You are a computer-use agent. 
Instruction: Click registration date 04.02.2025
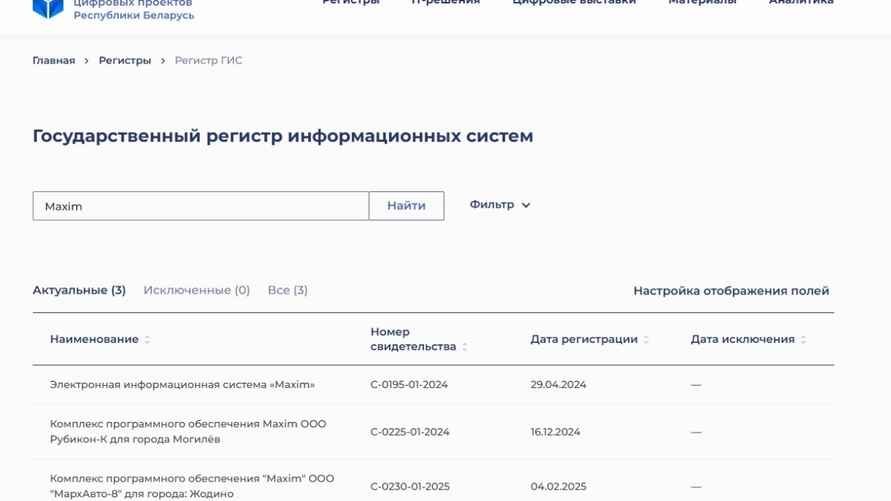(558, 486)
